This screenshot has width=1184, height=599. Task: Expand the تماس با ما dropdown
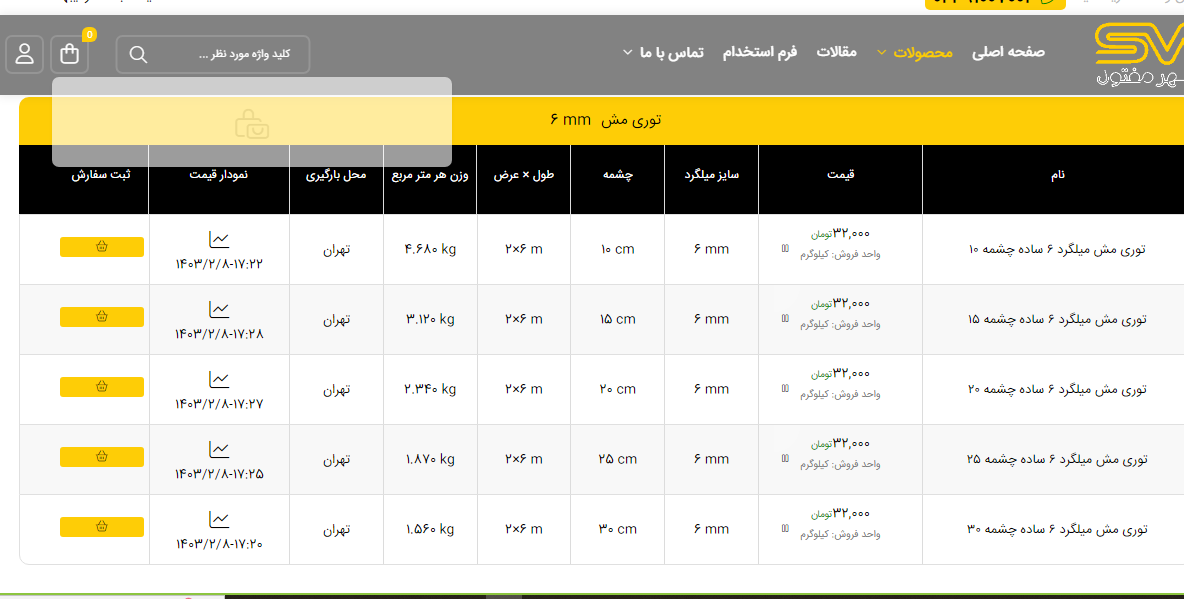(662, 52)
